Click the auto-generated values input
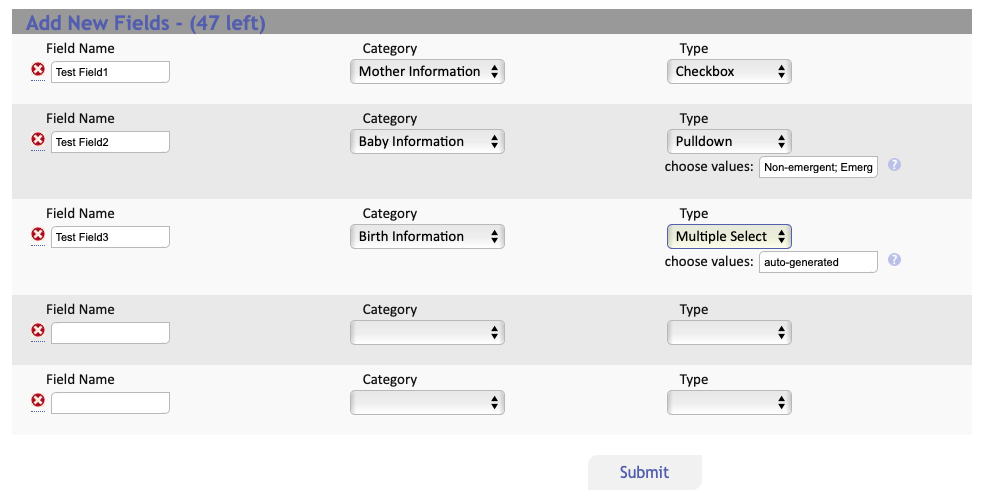The width and height of the screenshot is (983, 497). [818, 262]
